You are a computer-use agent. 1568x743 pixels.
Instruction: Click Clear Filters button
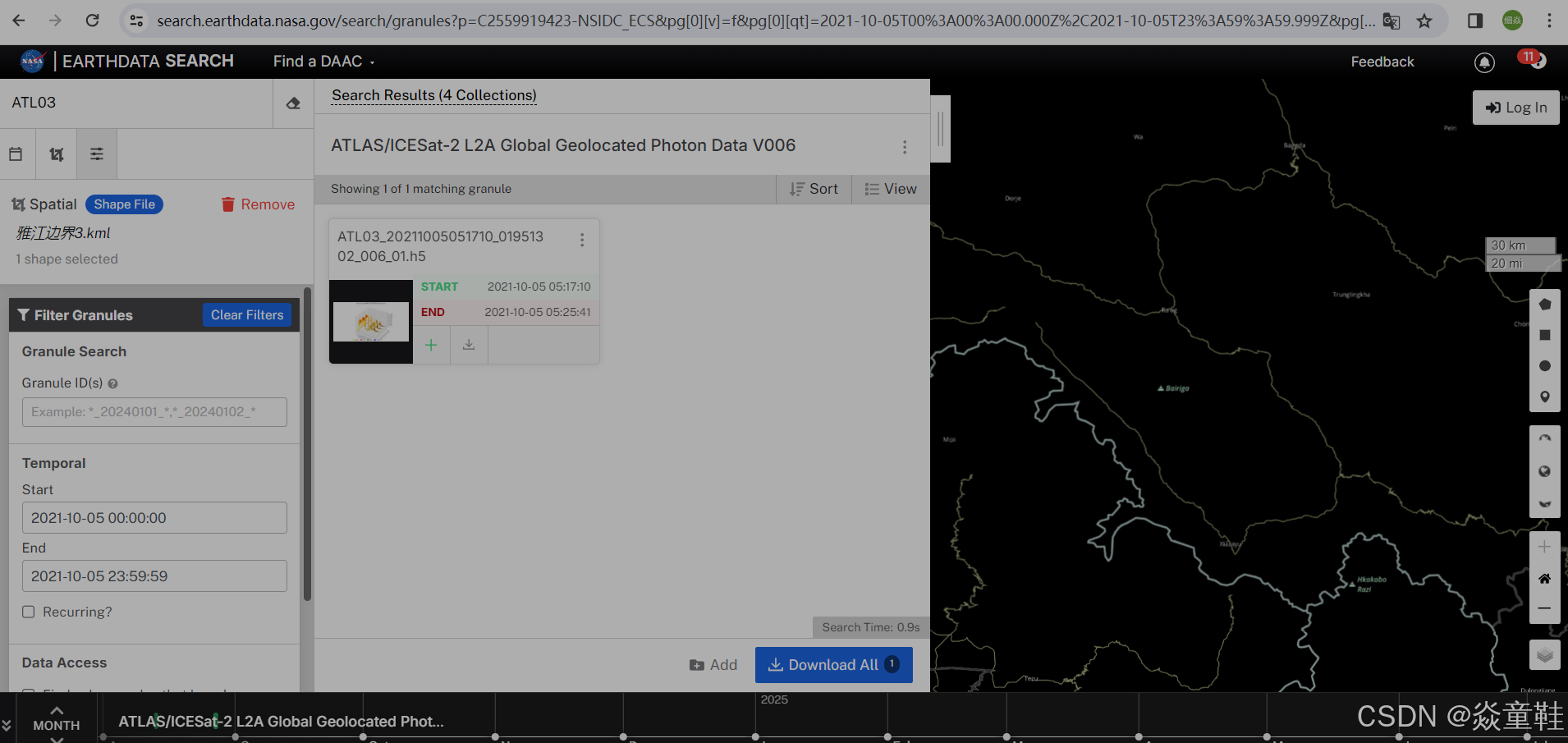point(247,315)
